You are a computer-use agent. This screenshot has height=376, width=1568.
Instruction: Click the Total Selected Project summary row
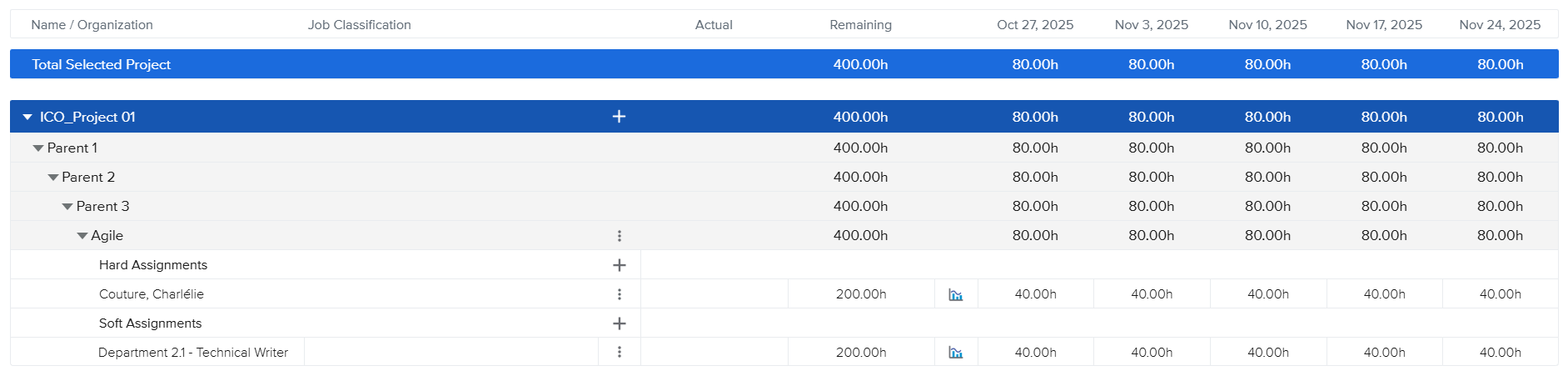pos(101,64)
